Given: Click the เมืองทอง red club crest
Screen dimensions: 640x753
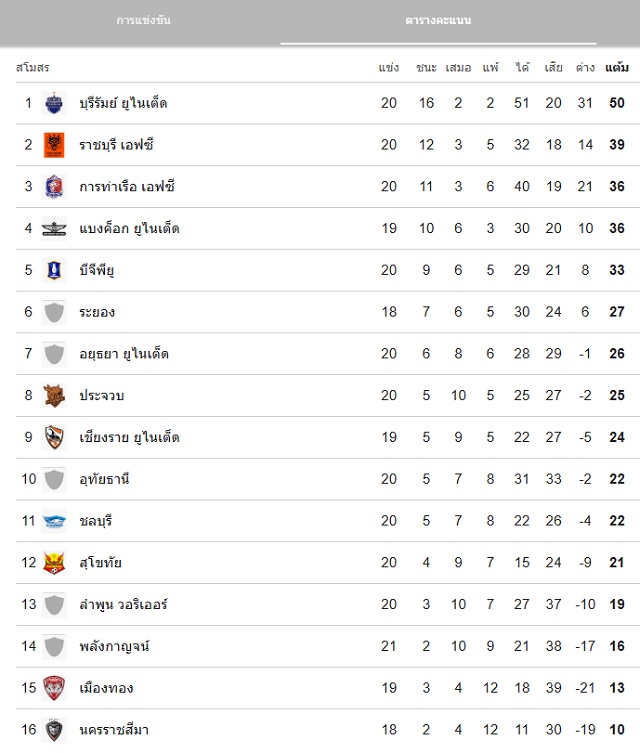Looking at the screenshot, I should click(54, 688).
